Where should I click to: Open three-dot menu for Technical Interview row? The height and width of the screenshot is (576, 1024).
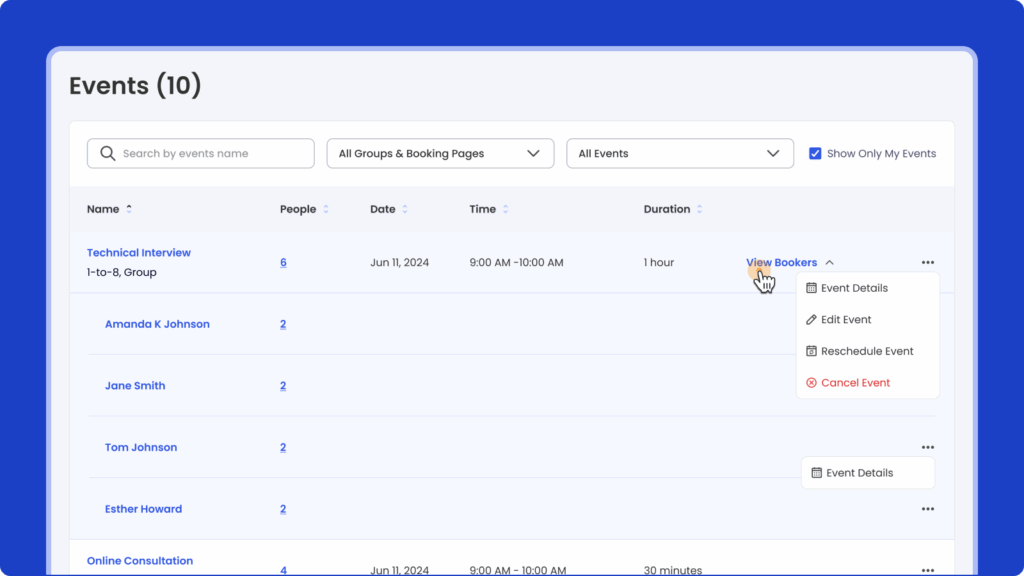click(928, 263)
